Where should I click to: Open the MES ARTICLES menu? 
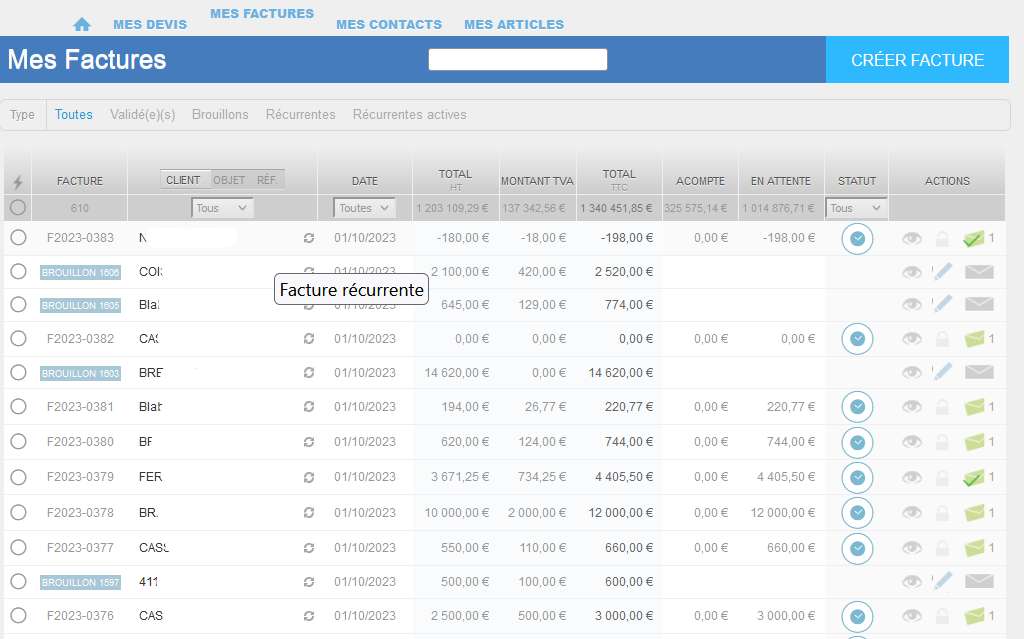(514, 25)
